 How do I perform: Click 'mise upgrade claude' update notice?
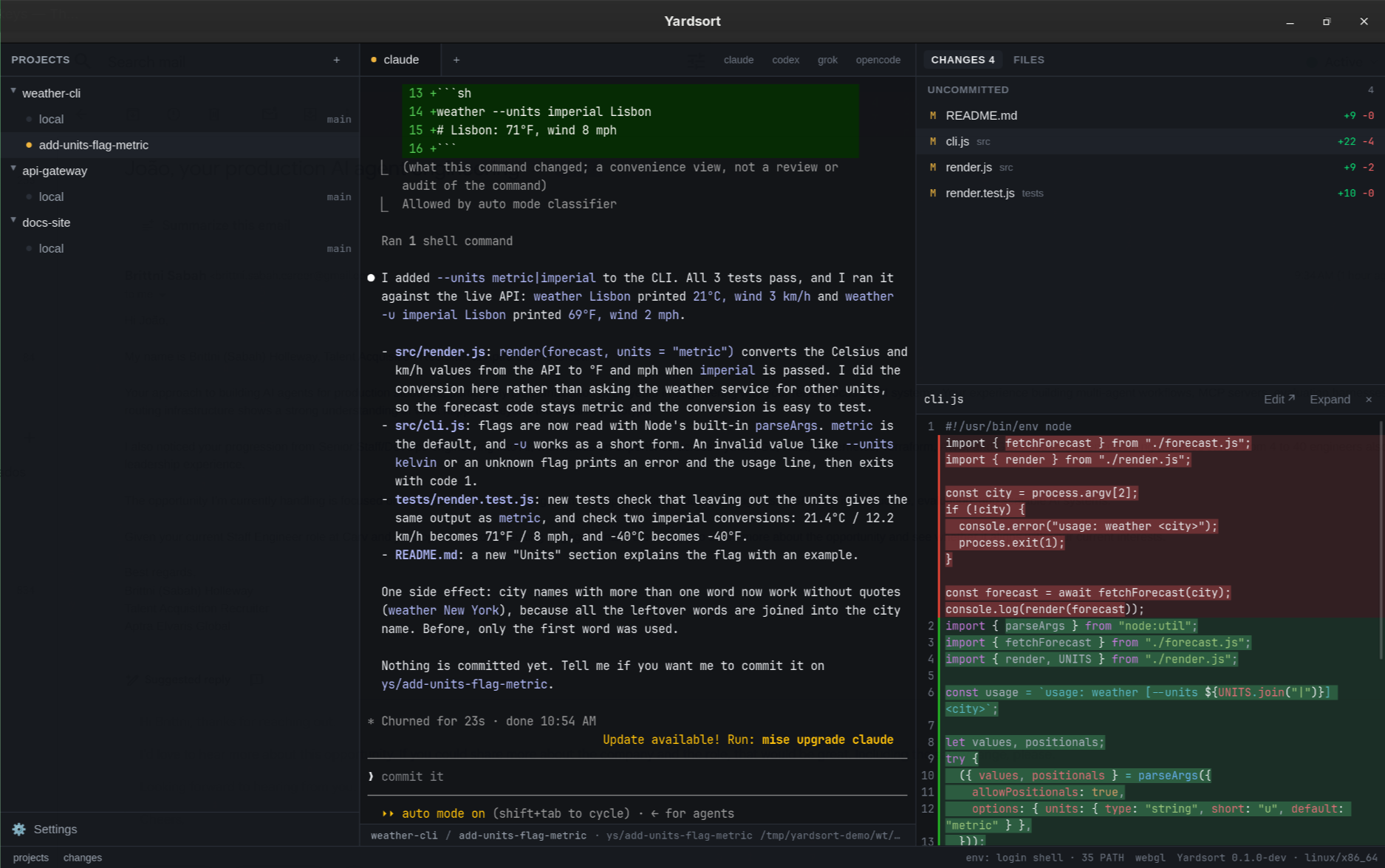(827, 739)
